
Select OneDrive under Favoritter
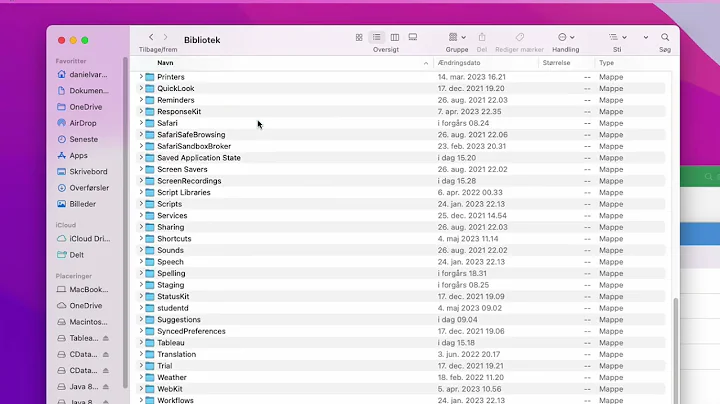click(x=79, y=107)
